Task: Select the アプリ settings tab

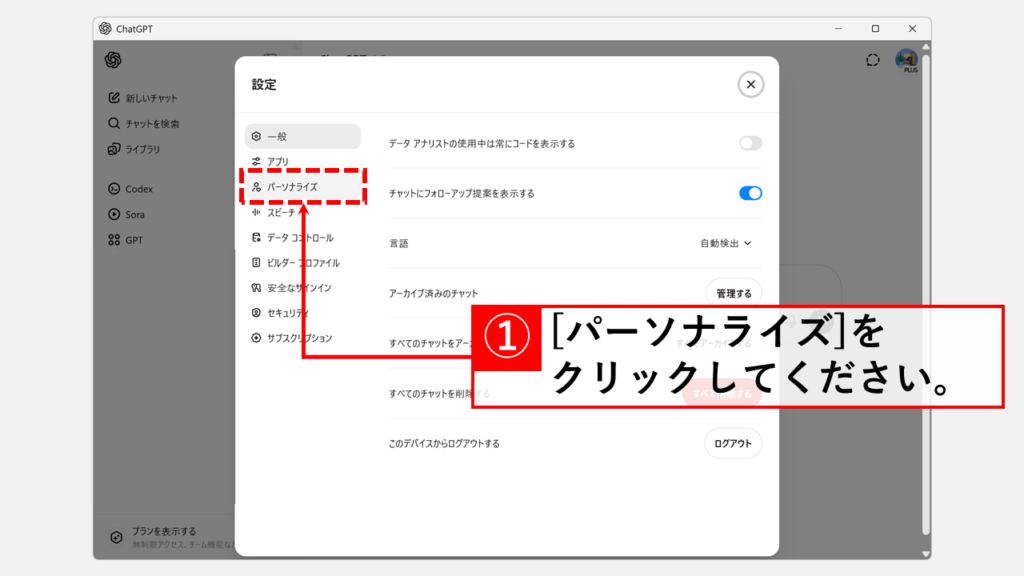Action: [x=302, y=161]
